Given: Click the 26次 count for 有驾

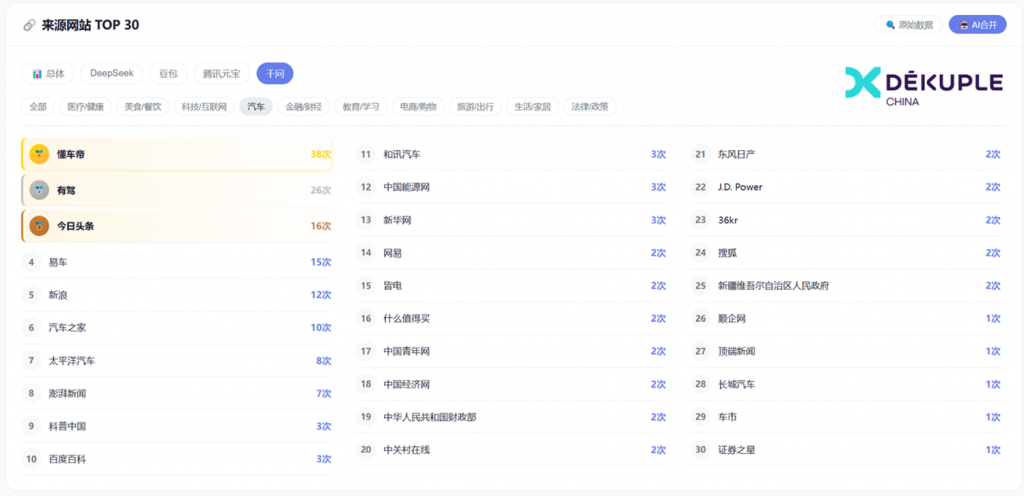Looking at the screenshot, I should (321, 191).
